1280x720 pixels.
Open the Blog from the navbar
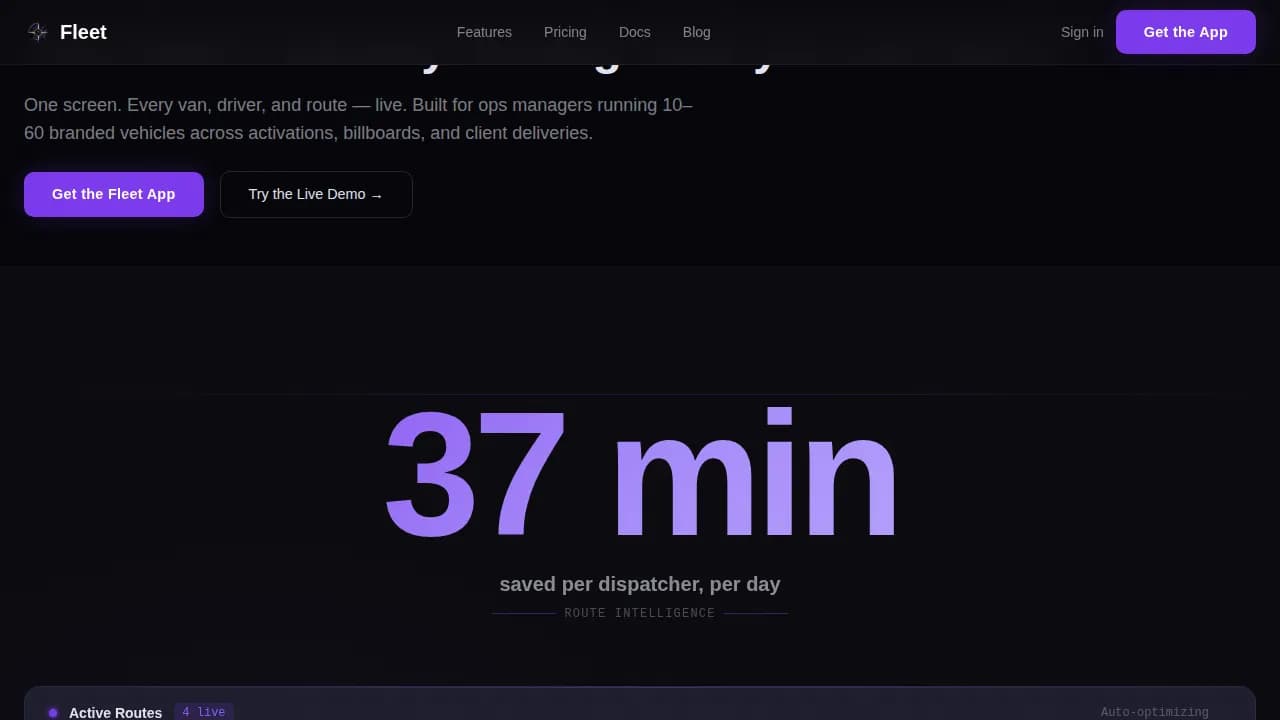[x=696, y=31]
